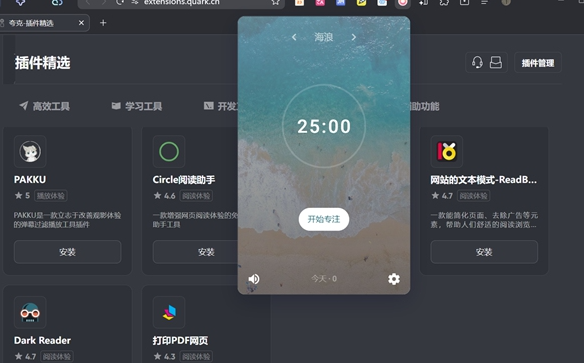Click Circle阅读助手's 阅读体验 tag
Image resolution: width=584 pixels, height=363 pixels.
pyautogui.click(x=196, y=196)
